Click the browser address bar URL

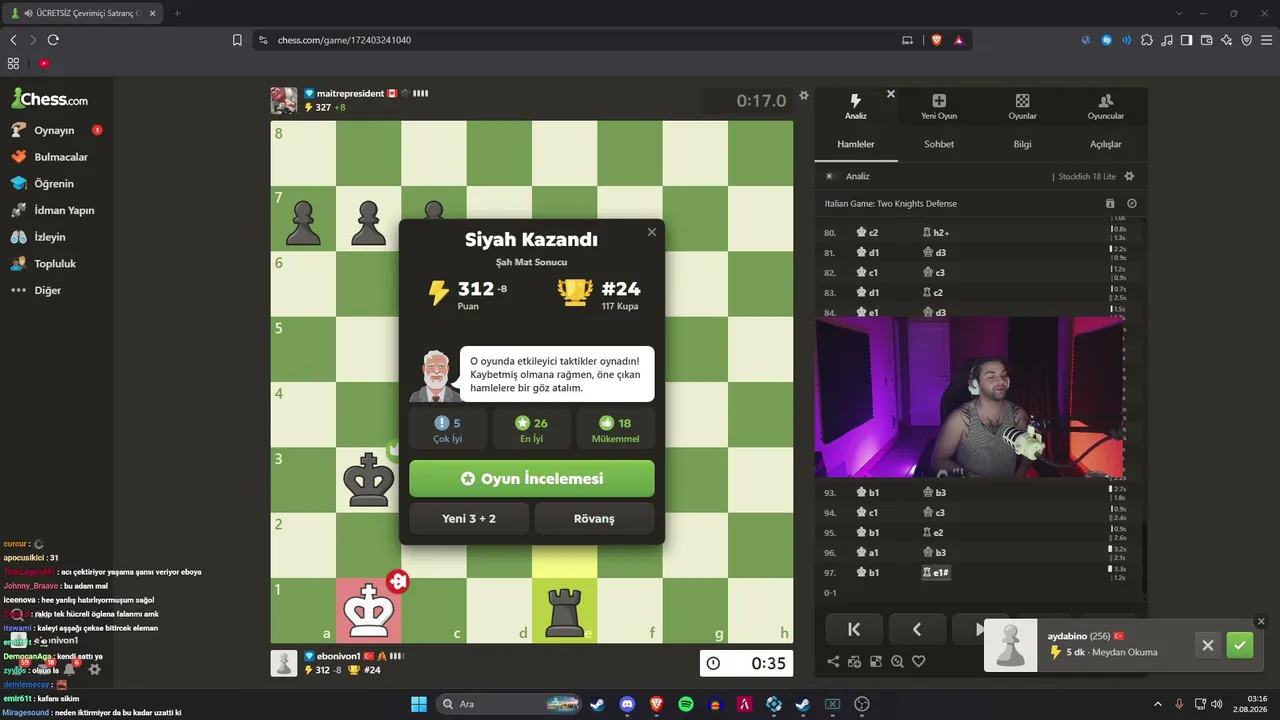click(344, 40)
